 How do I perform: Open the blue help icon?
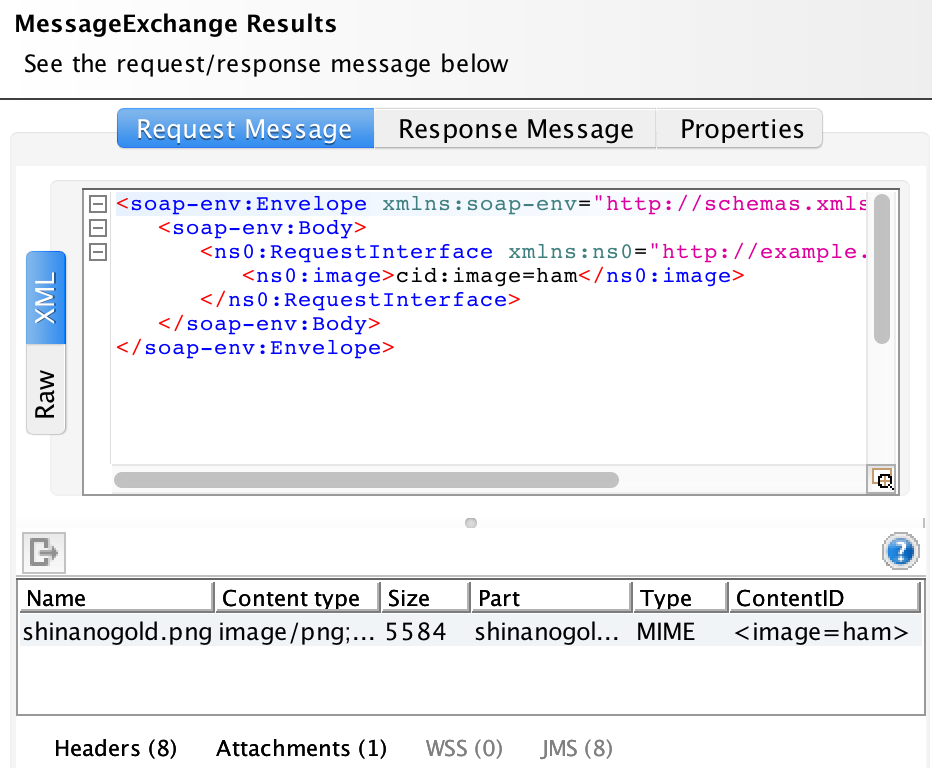[900, 551]
